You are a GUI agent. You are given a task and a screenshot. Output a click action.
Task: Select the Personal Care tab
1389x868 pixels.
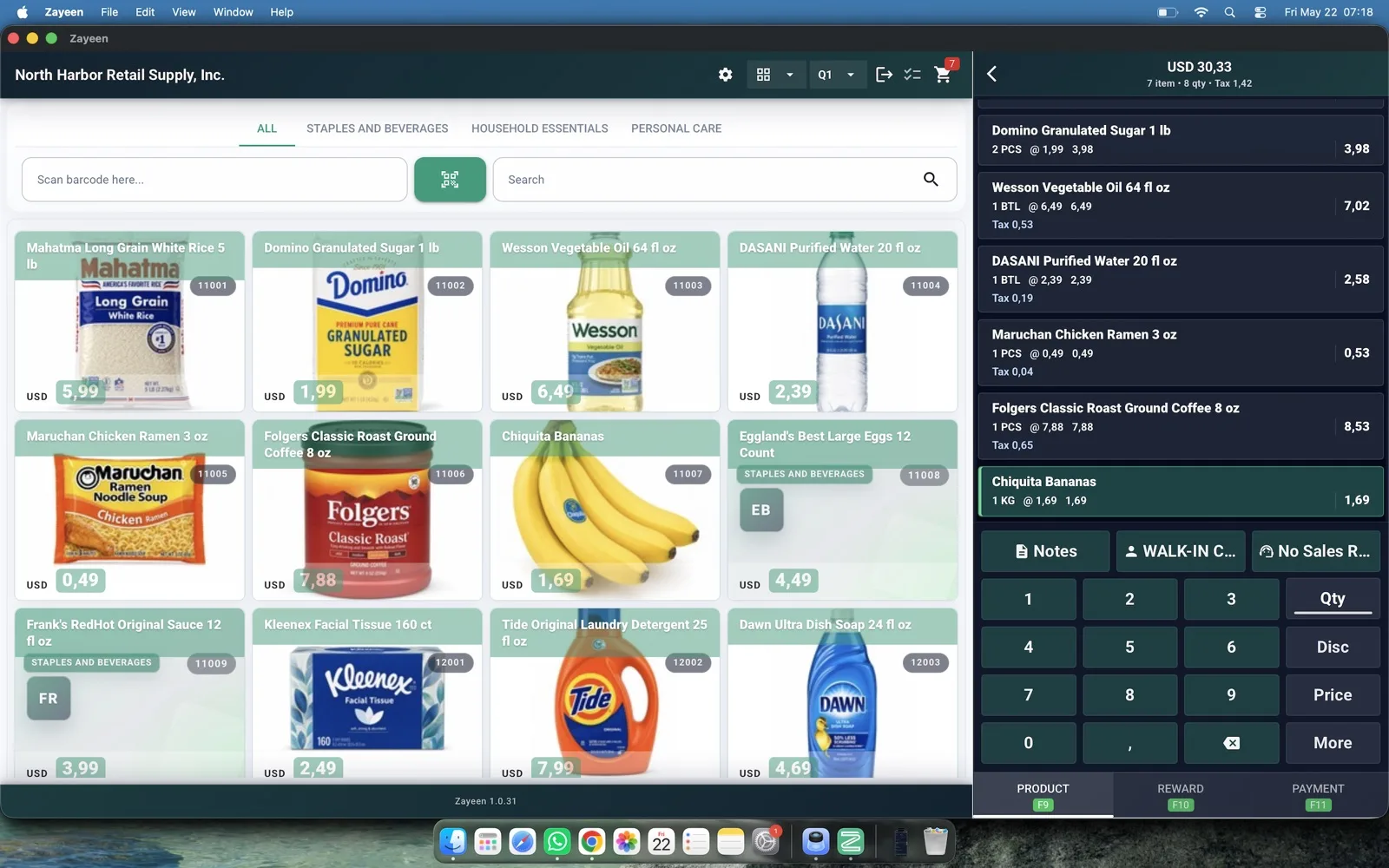pos(676,128)
